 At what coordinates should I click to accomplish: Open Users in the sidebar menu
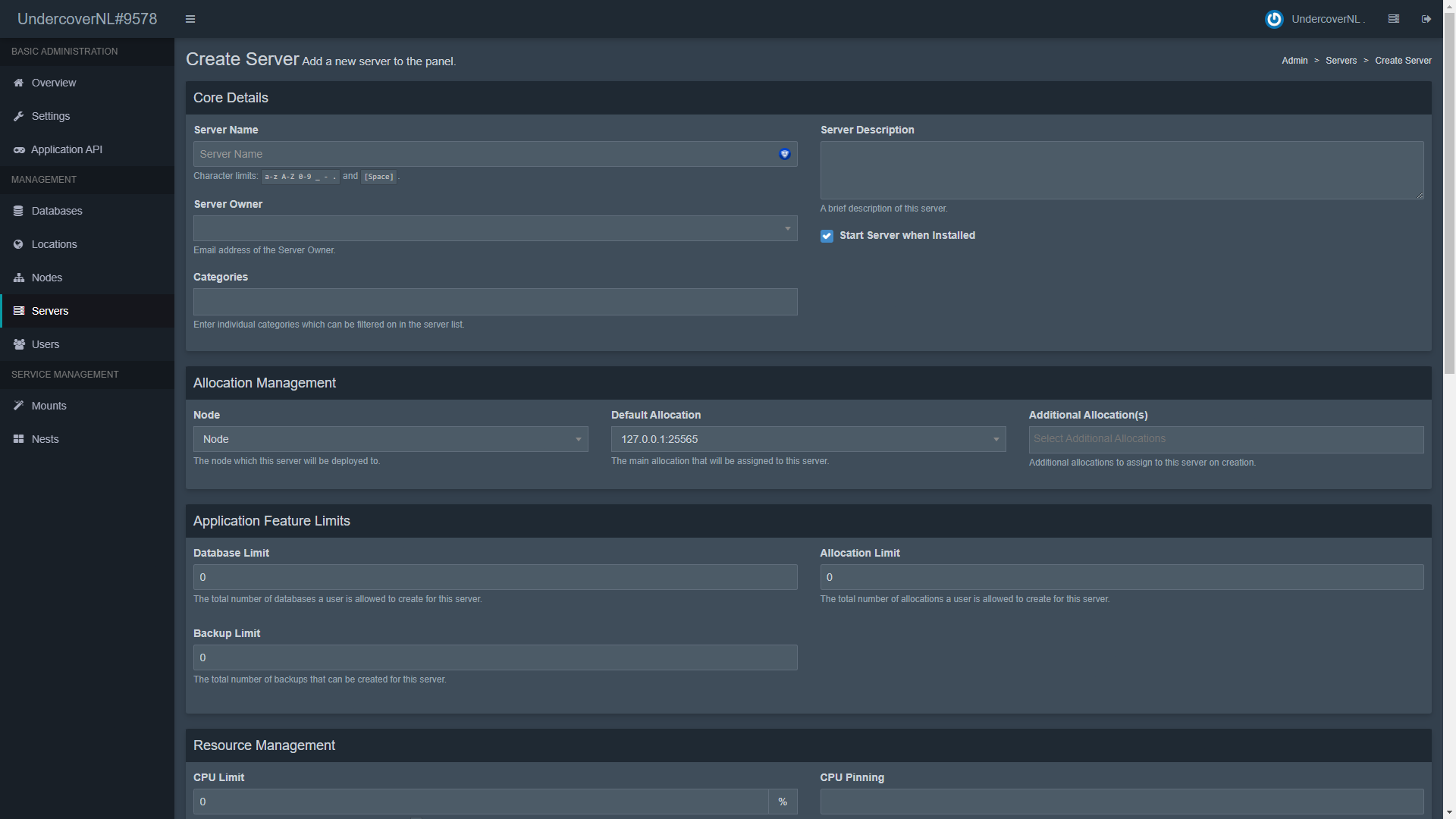pyautogui.click(x=45, y=344)
